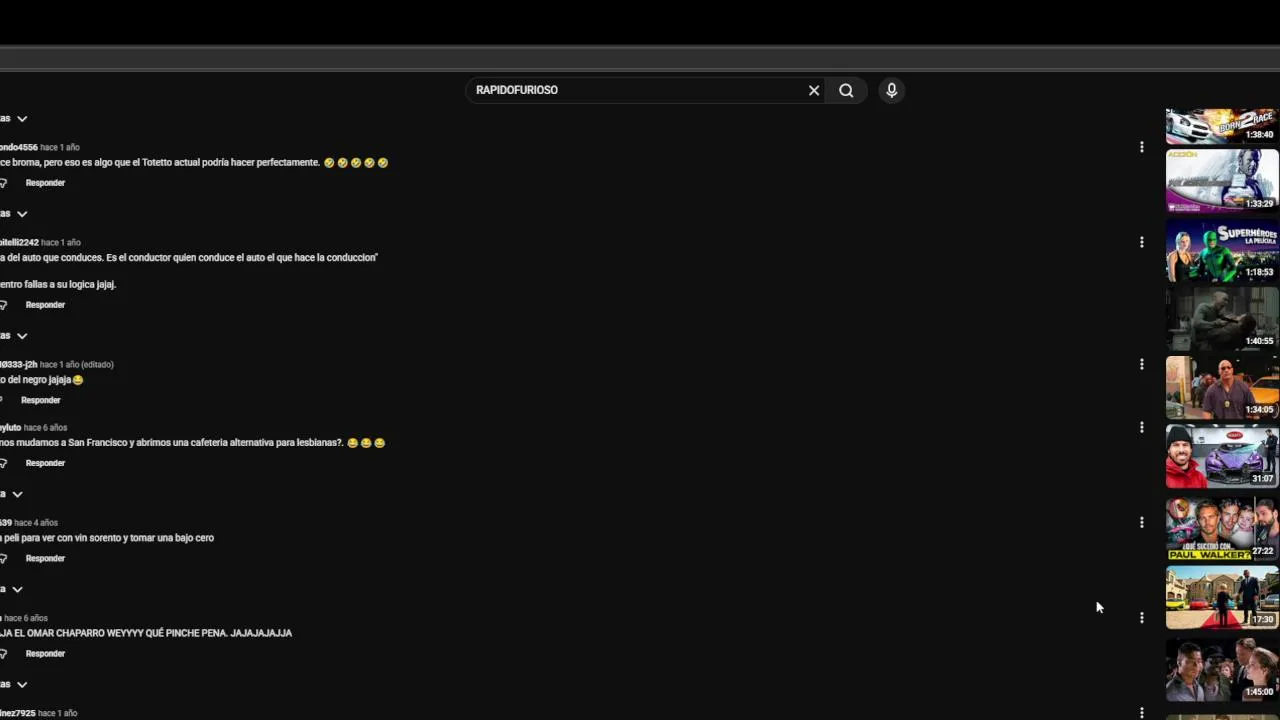Expand replies just above the Totetto comment

tap(14, 119)
